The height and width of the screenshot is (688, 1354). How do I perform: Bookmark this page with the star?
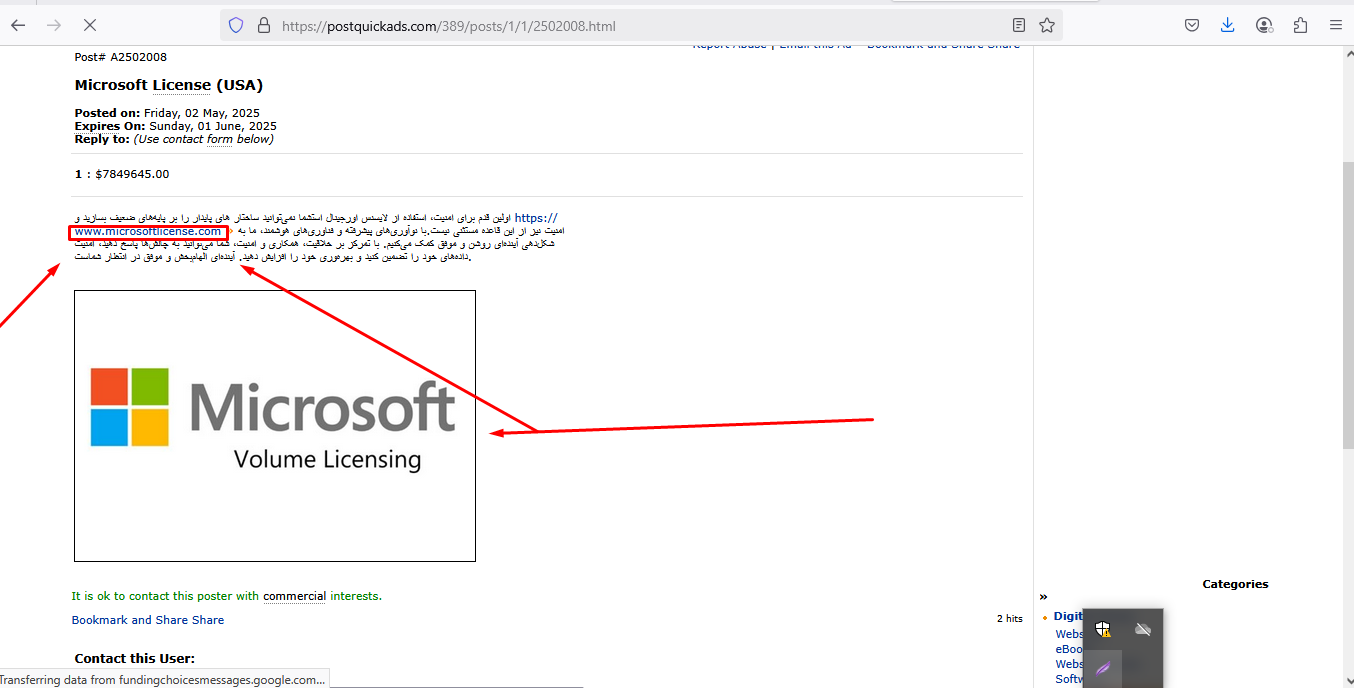click(1047, 25)
